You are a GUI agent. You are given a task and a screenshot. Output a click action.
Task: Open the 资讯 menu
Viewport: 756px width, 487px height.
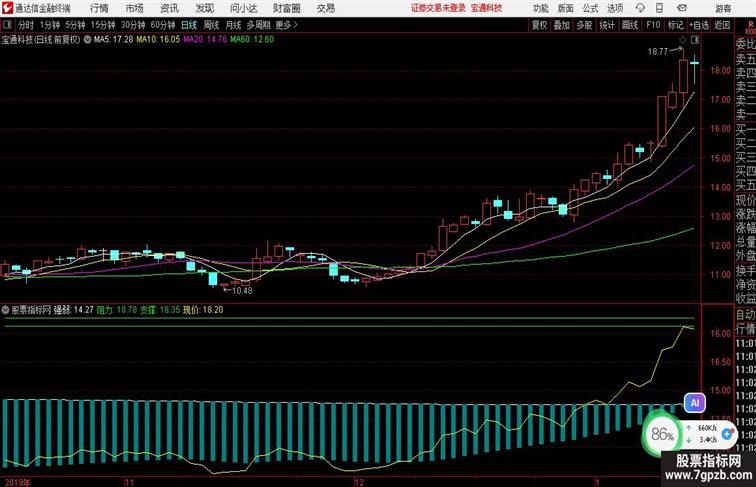pyautogui.click(x=169, y=8)
